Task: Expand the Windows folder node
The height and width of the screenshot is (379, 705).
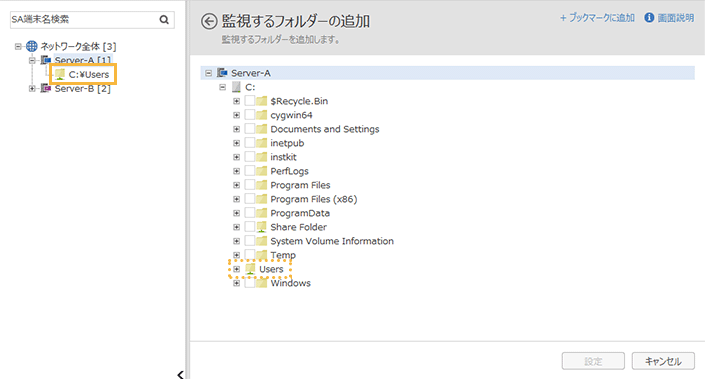Action: 236,283
